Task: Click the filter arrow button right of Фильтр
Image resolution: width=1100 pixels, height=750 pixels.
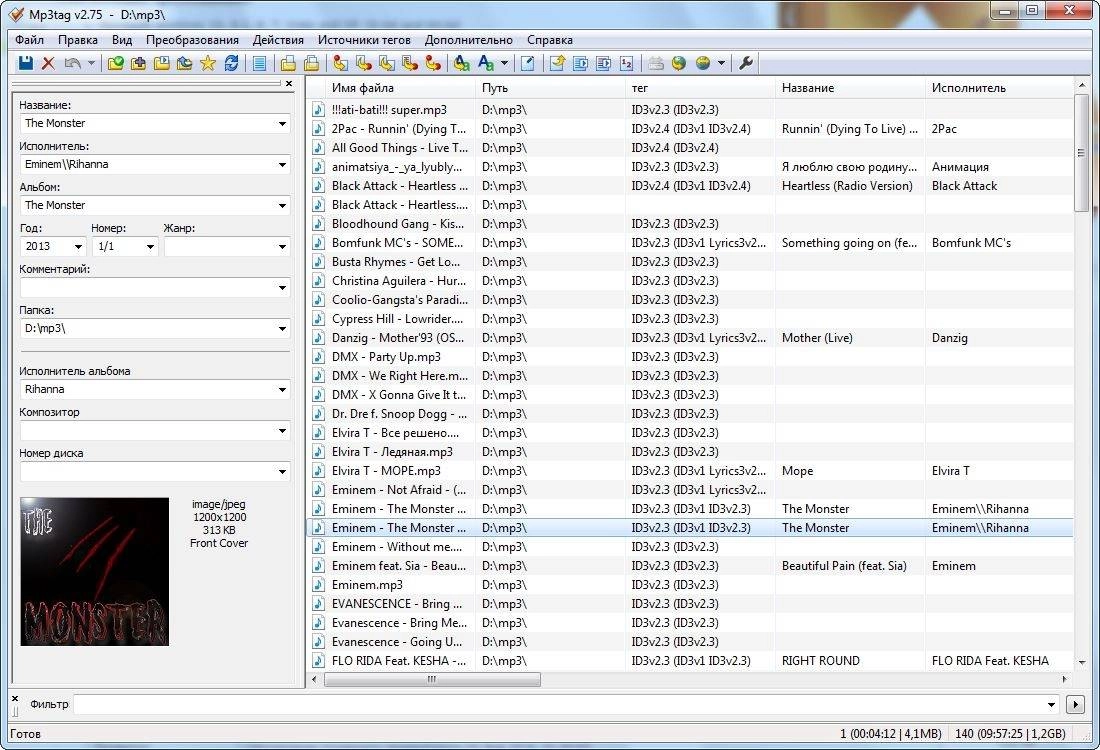Action: (x=1075, y=704)
